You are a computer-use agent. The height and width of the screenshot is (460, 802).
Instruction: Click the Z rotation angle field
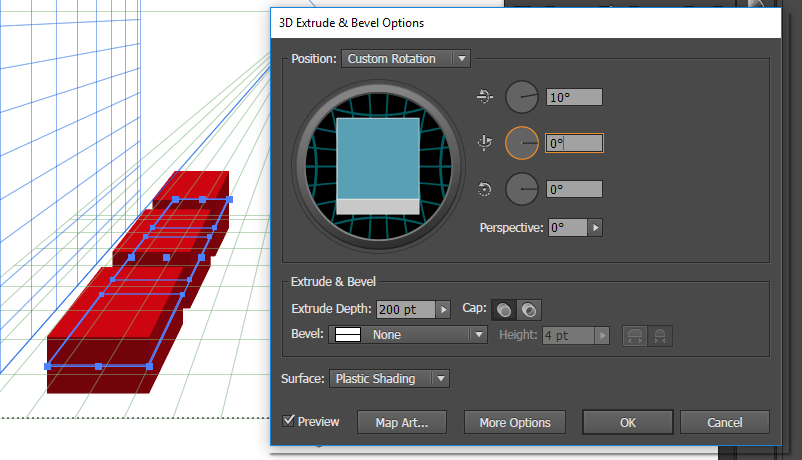[574, 189]
